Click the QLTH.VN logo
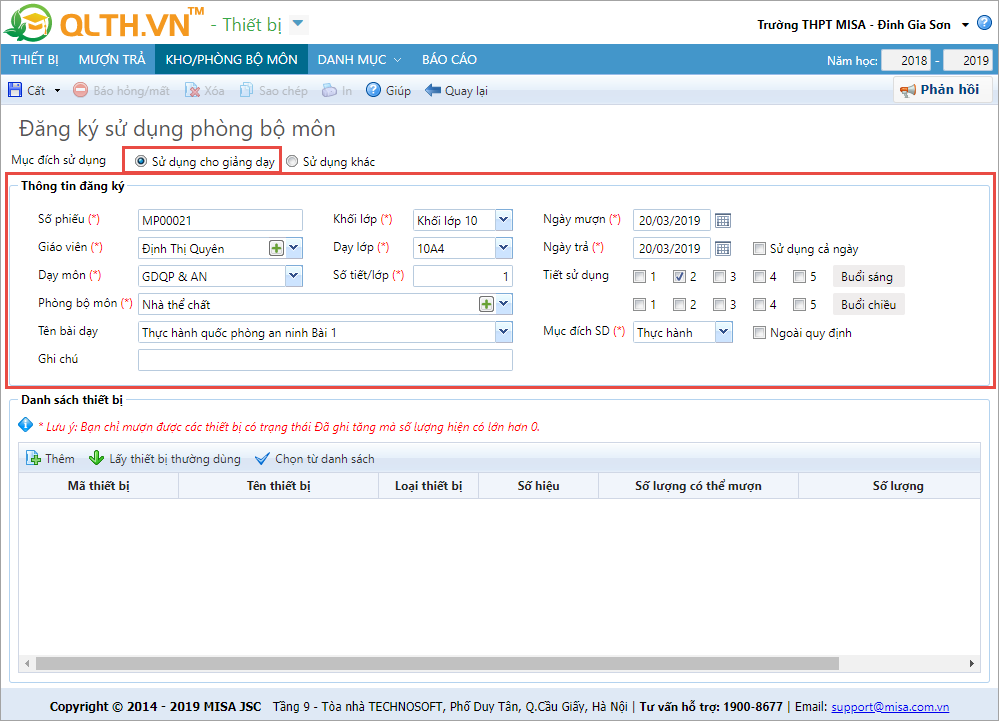This screenshot has height=721, width=999. 105,23
